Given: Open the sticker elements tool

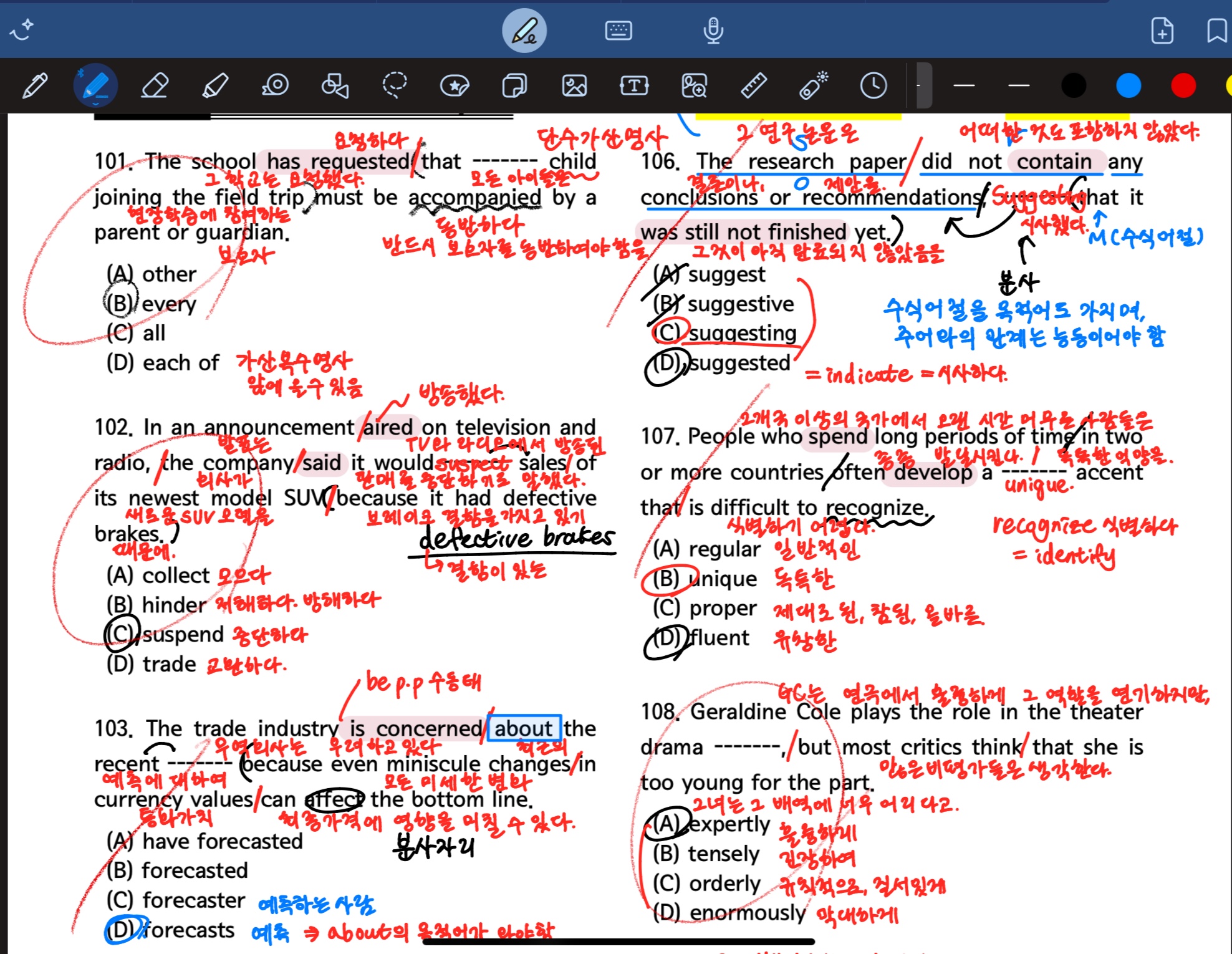Looking at the screenshot, I should (x=455, y=85).
